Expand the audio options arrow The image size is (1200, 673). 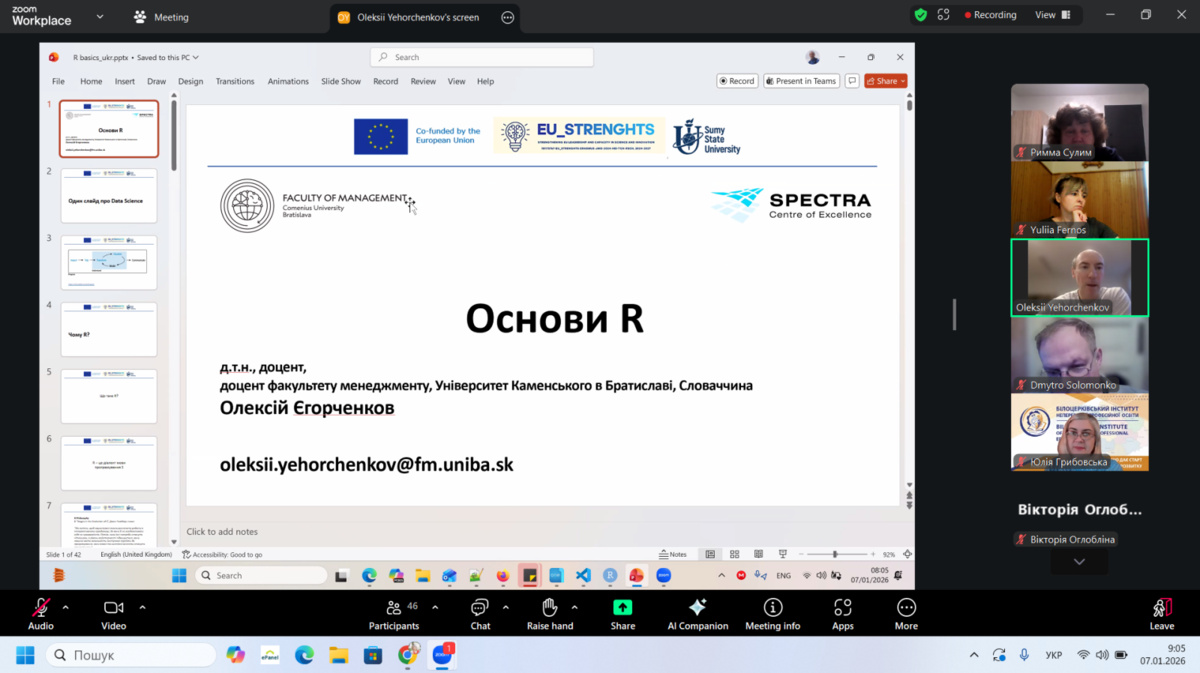click(x=66, y=607)
